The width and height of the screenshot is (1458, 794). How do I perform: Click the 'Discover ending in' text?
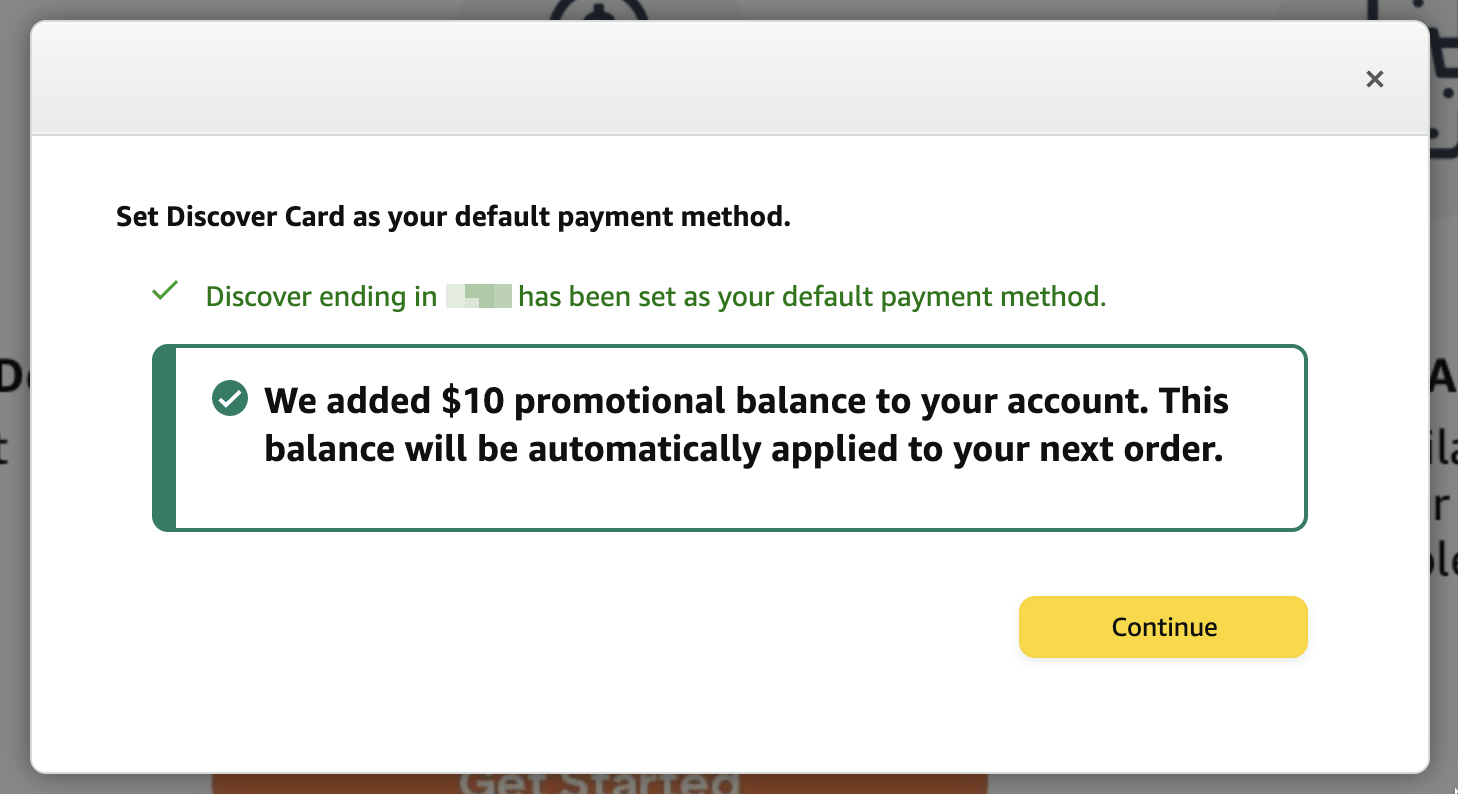(x=321, y=297)
